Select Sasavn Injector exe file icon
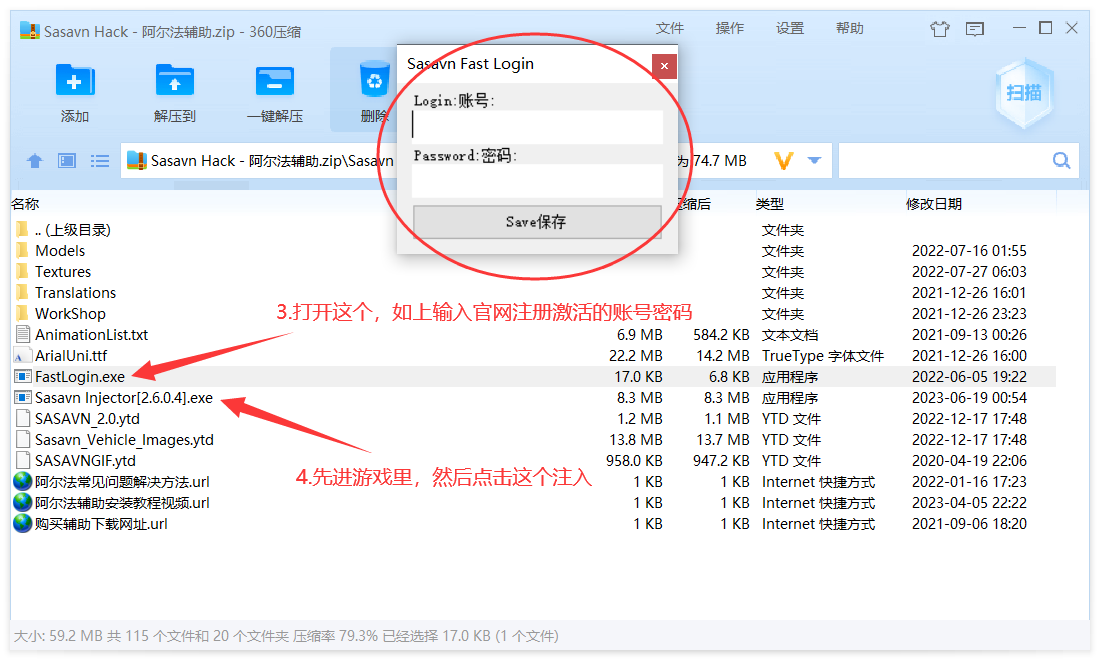Image resolution: width=1100 pixels, height=660 pixels. pos(22,398)
